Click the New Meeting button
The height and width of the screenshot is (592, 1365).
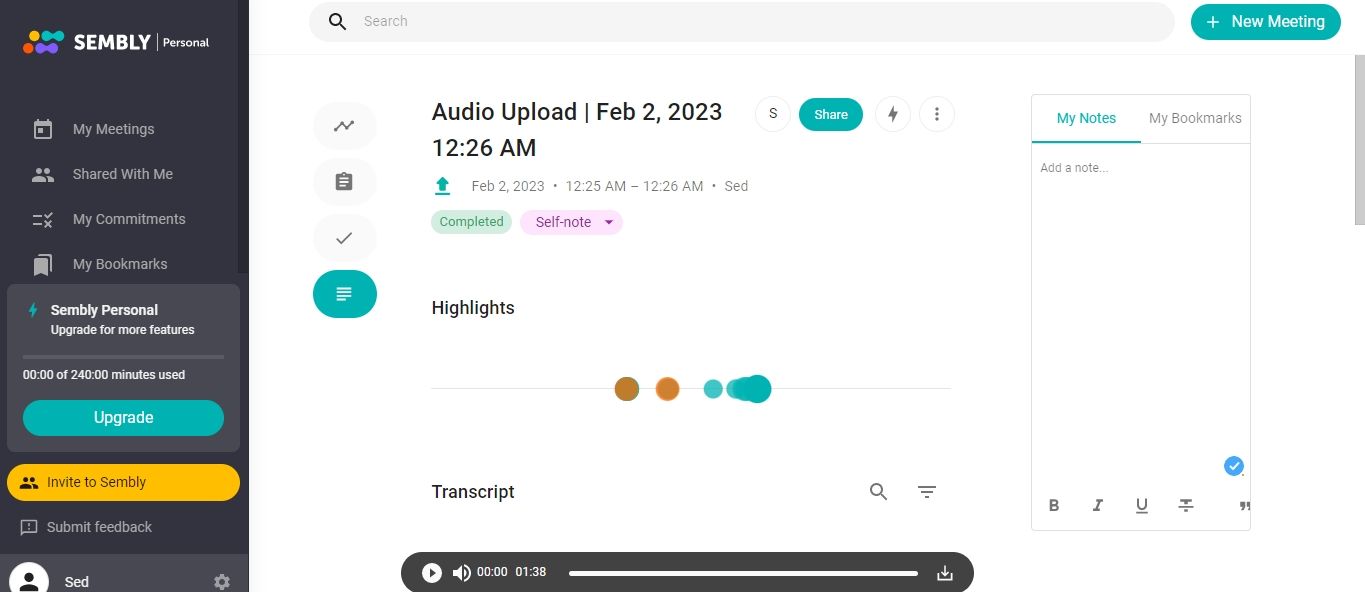pos(1265,22)
